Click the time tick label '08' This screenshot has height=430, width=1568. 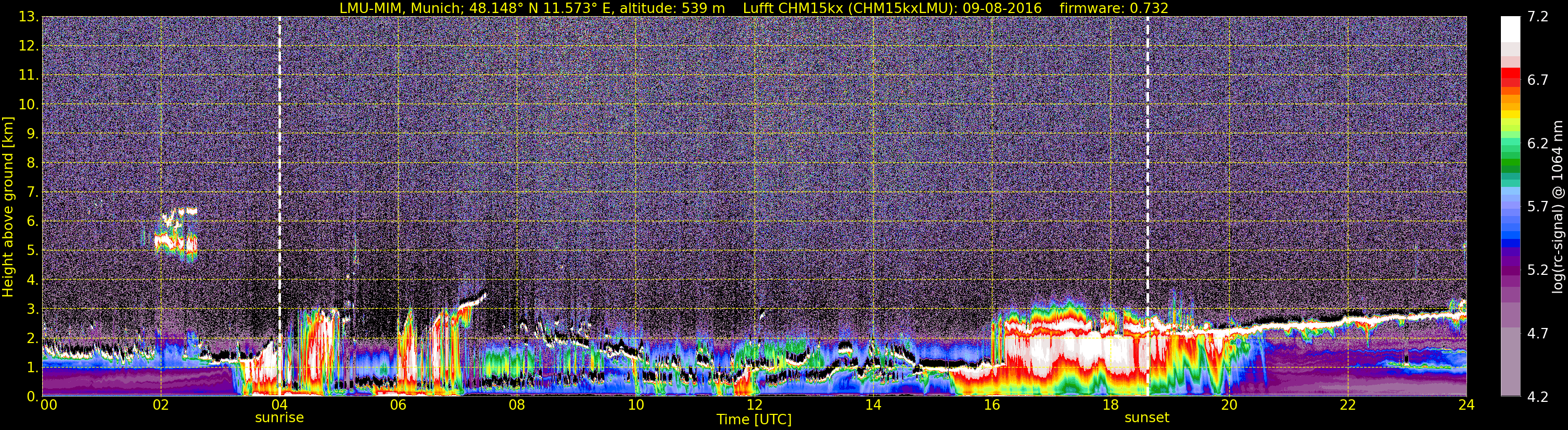pyautogui.click(x=517, y=405)
